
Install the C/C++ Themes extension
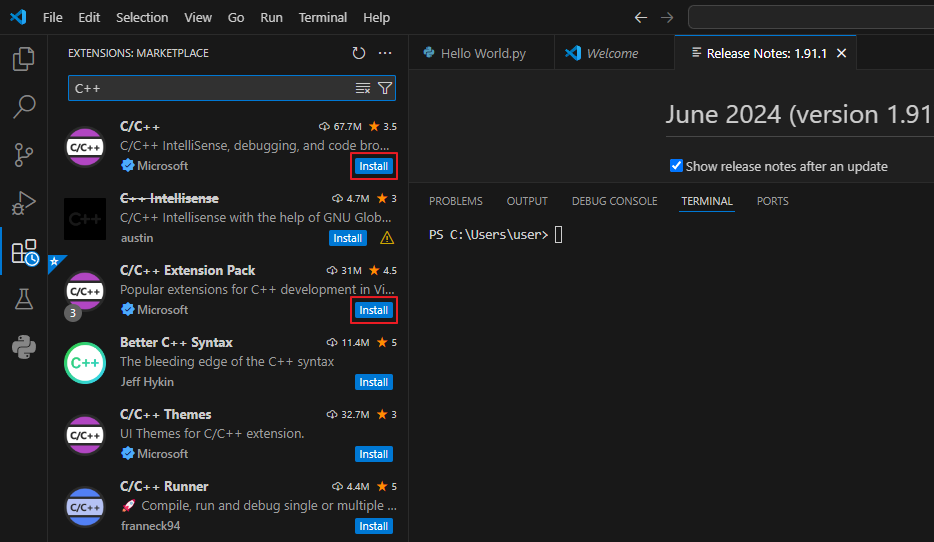(x=373, y=454)
